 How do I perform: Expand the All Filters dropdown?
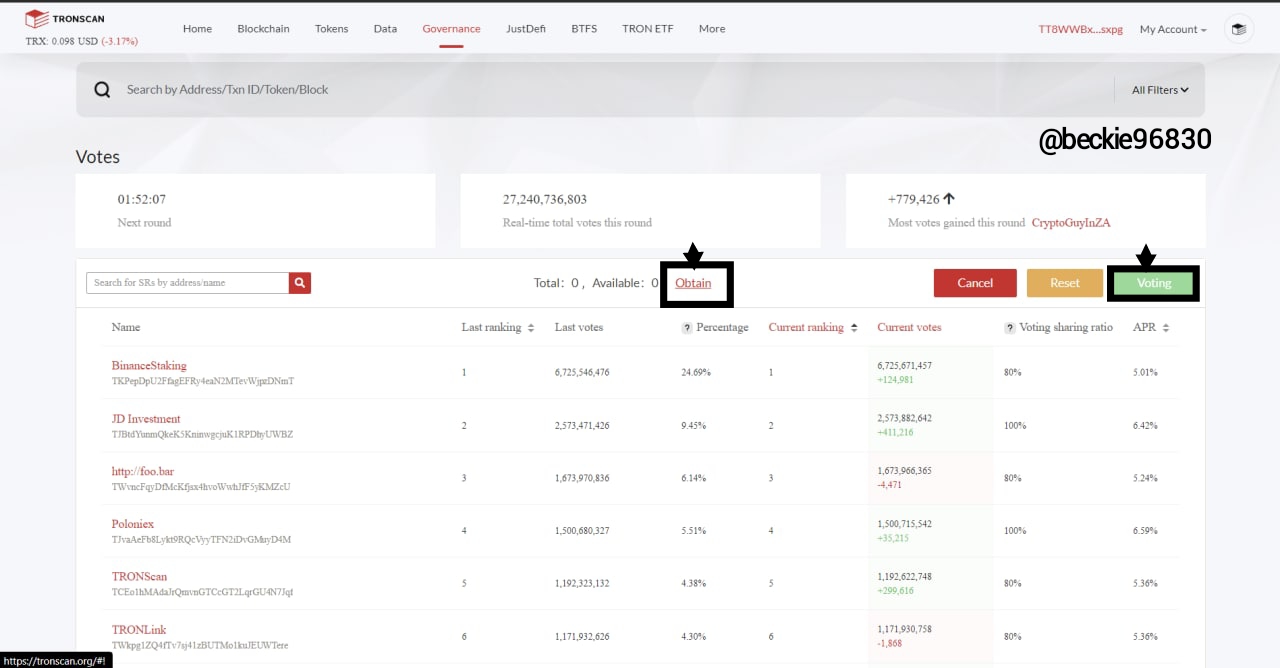point(1160,90)
